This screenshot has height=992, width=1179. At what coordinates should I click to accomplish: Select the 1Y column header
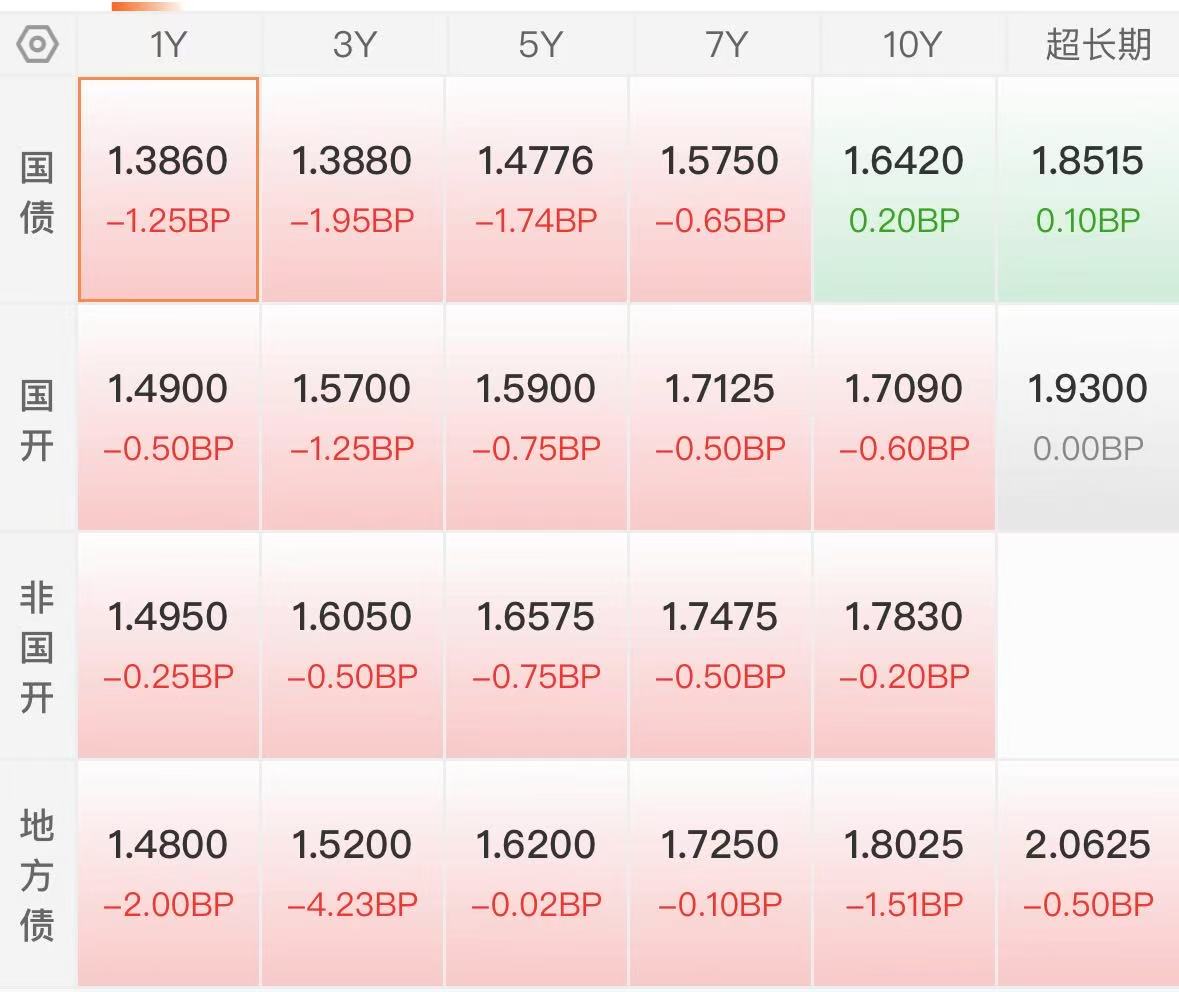pyautogui.click(x=168, y=44)
